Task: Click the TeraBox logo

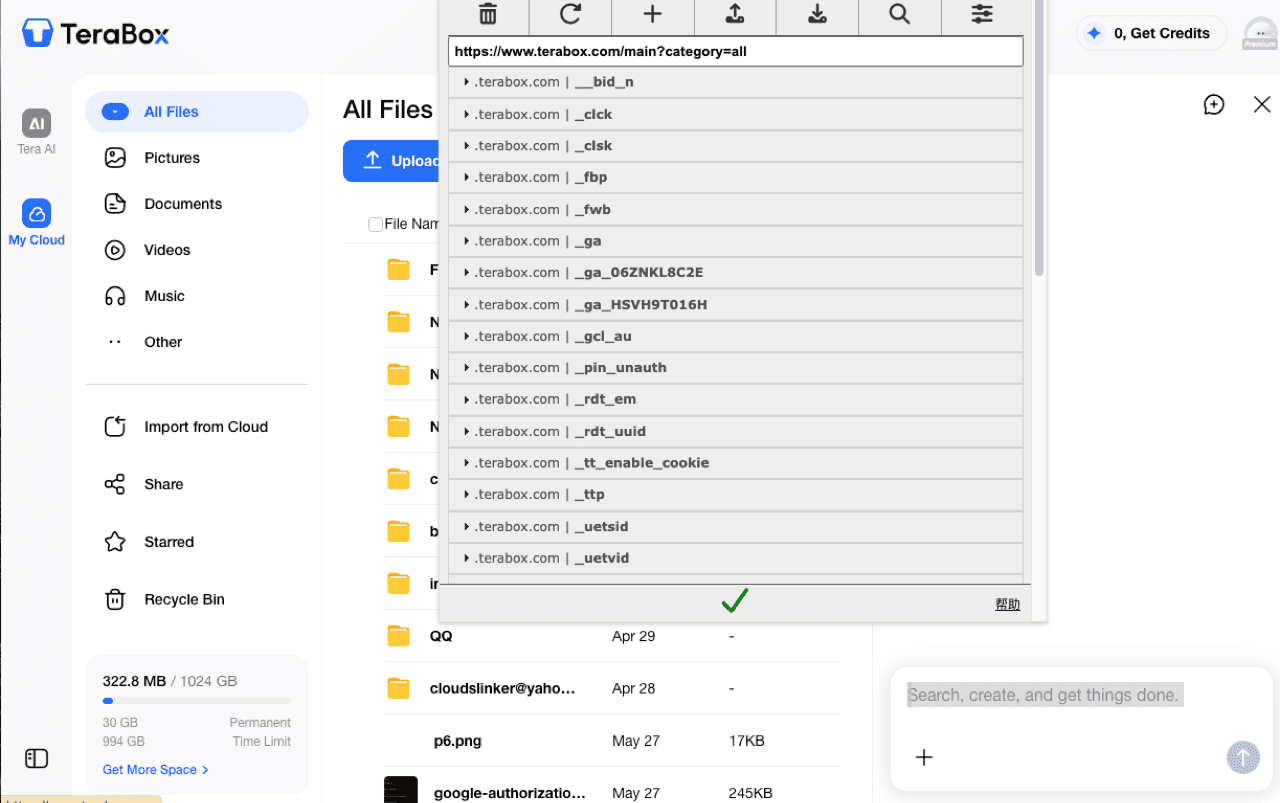Action: pos(96,33)
